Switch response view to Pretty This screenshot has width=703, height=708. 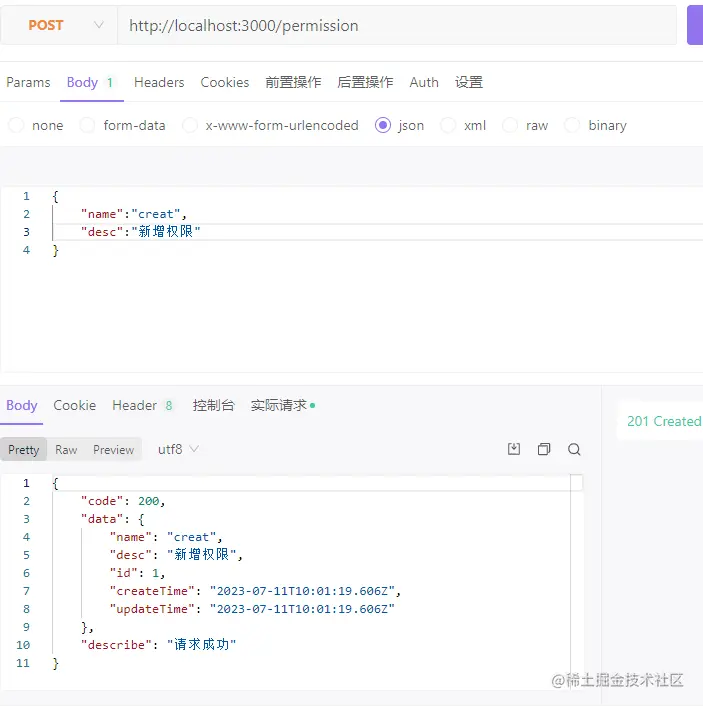click(23, 450)
